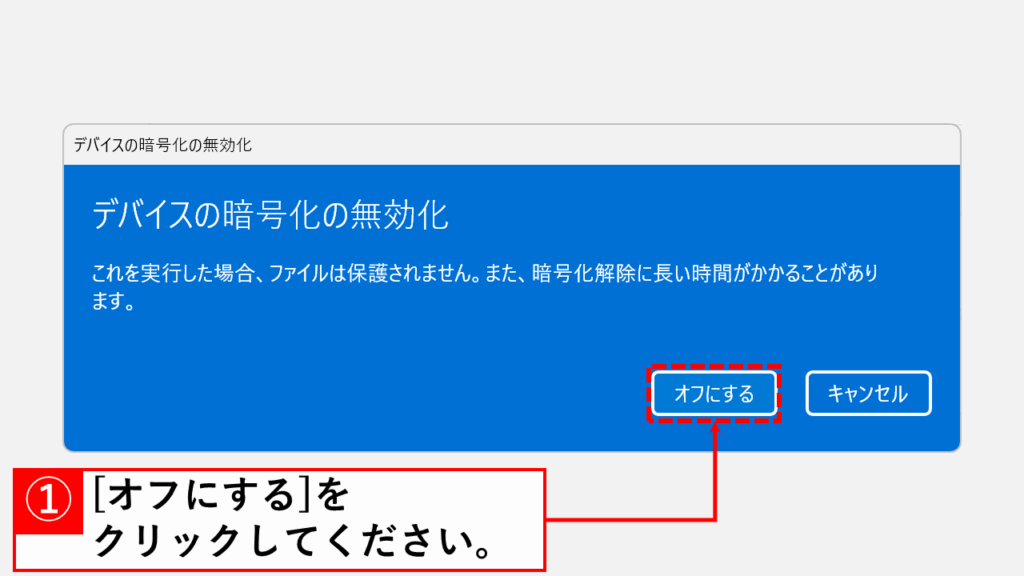Screen dimensions: 1024x576
Task: Select the キャンセル button
Action: 868,394
